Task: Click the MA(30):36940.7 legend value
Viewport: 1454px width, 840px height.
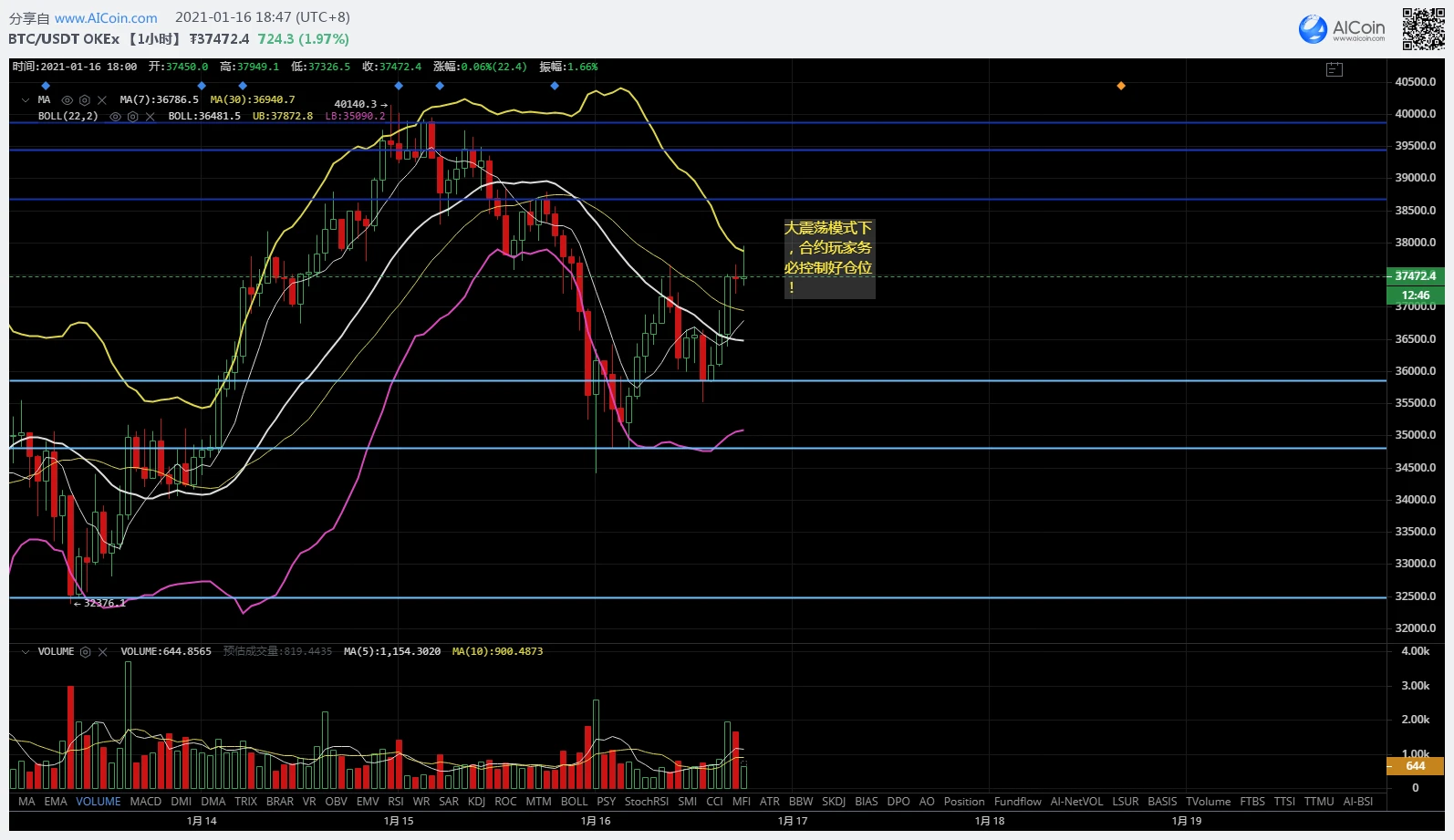Action: click(253, 100)
